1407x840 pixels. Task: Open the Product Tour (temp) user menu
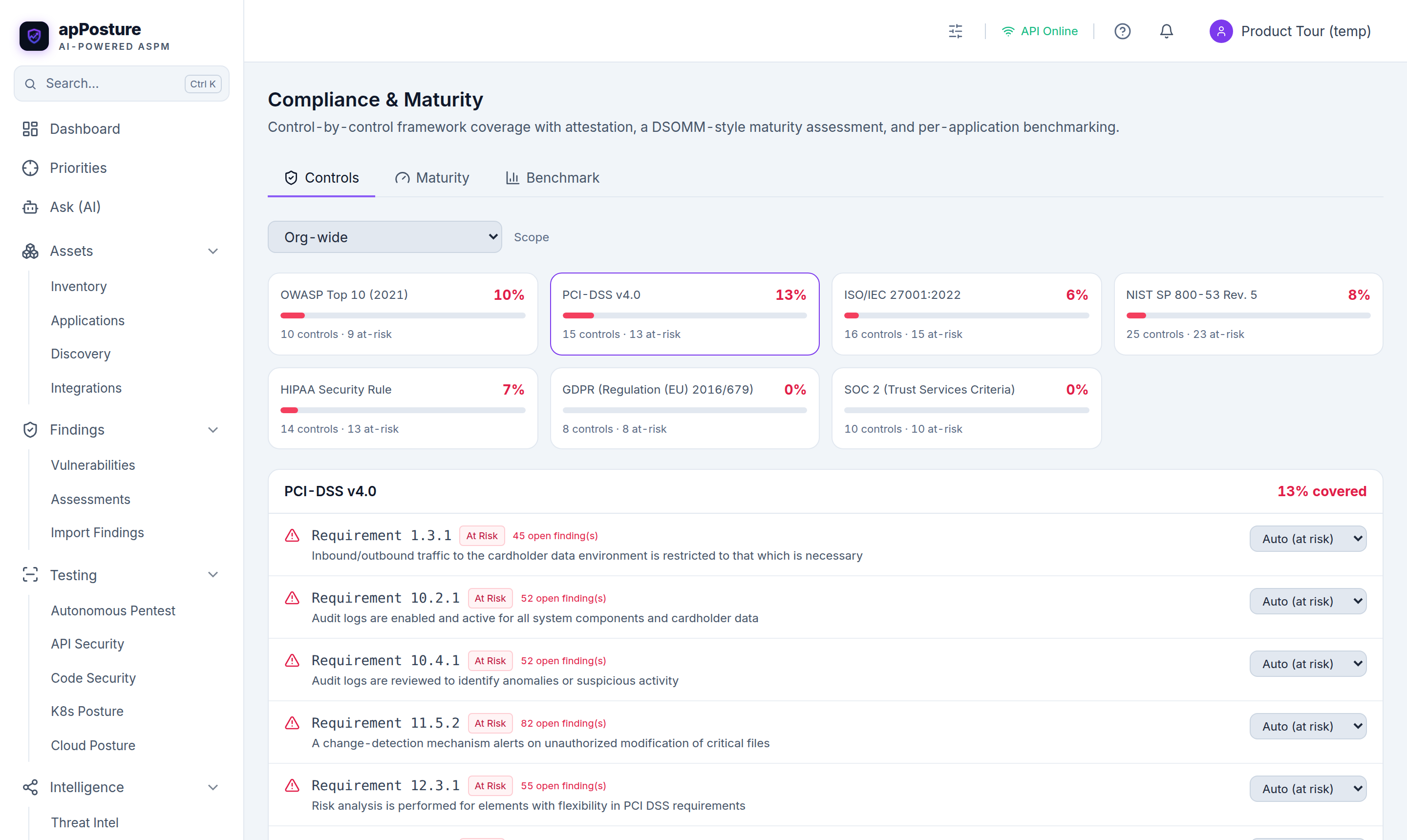(1290, 31)
